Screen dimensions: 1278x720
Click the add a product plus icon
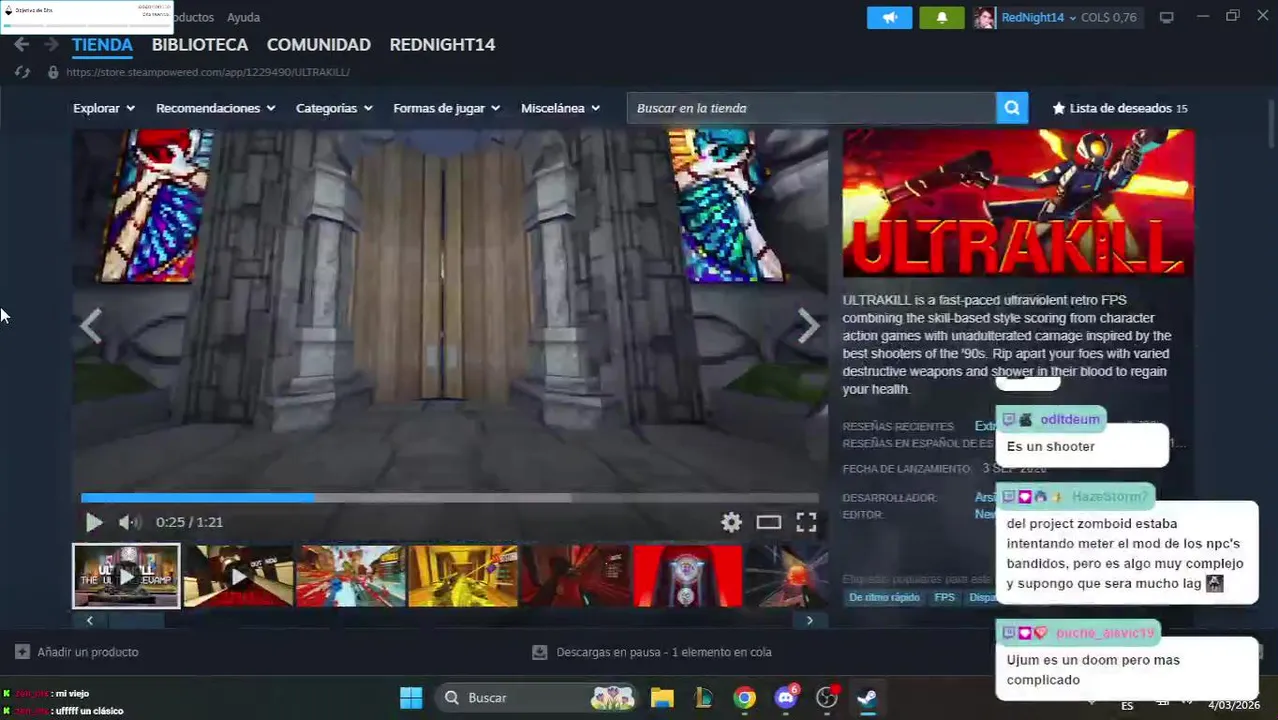(22, 652)
